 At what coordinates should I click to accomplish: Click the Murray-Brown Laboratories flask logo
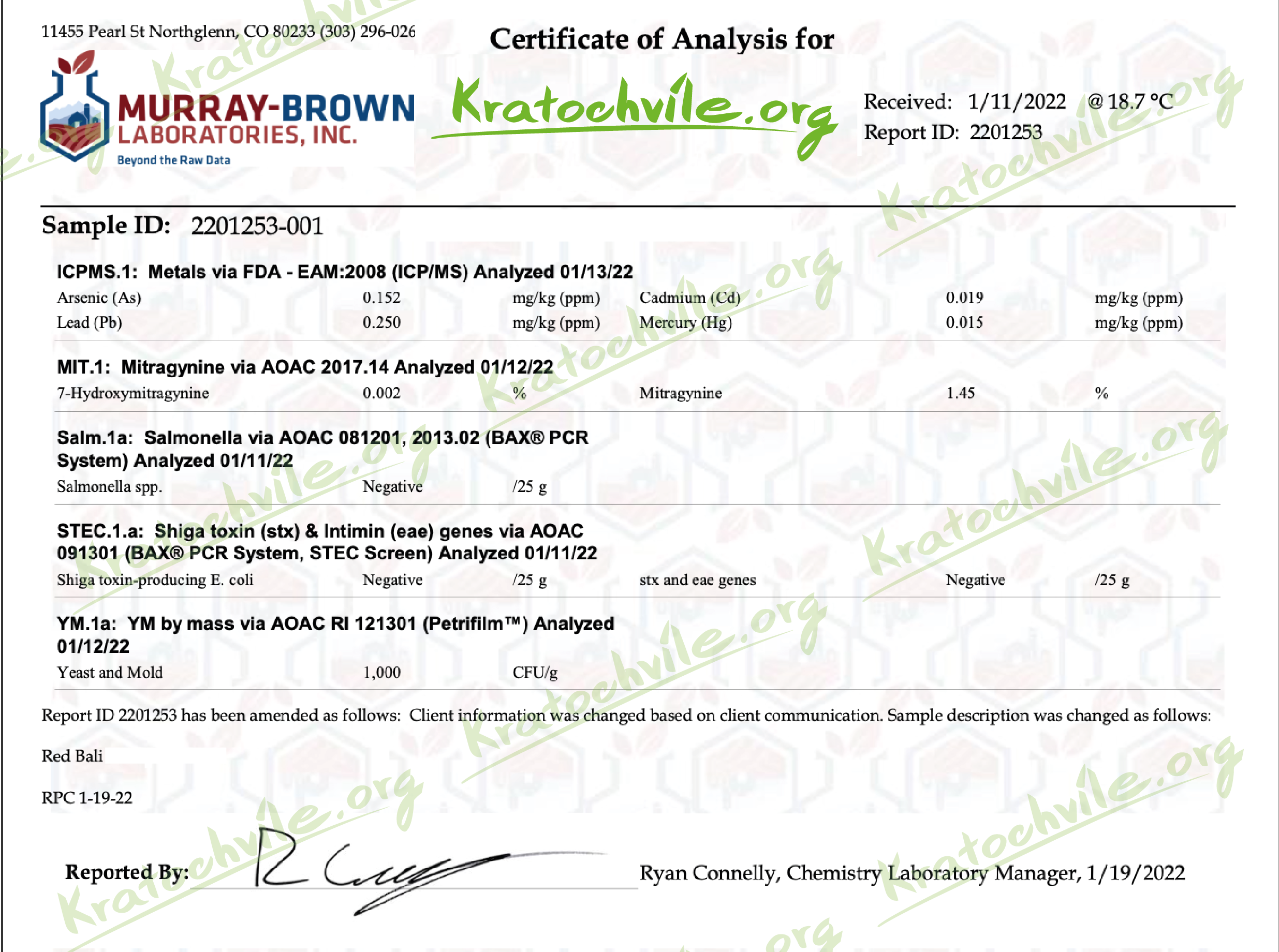(x=75, y=107)
